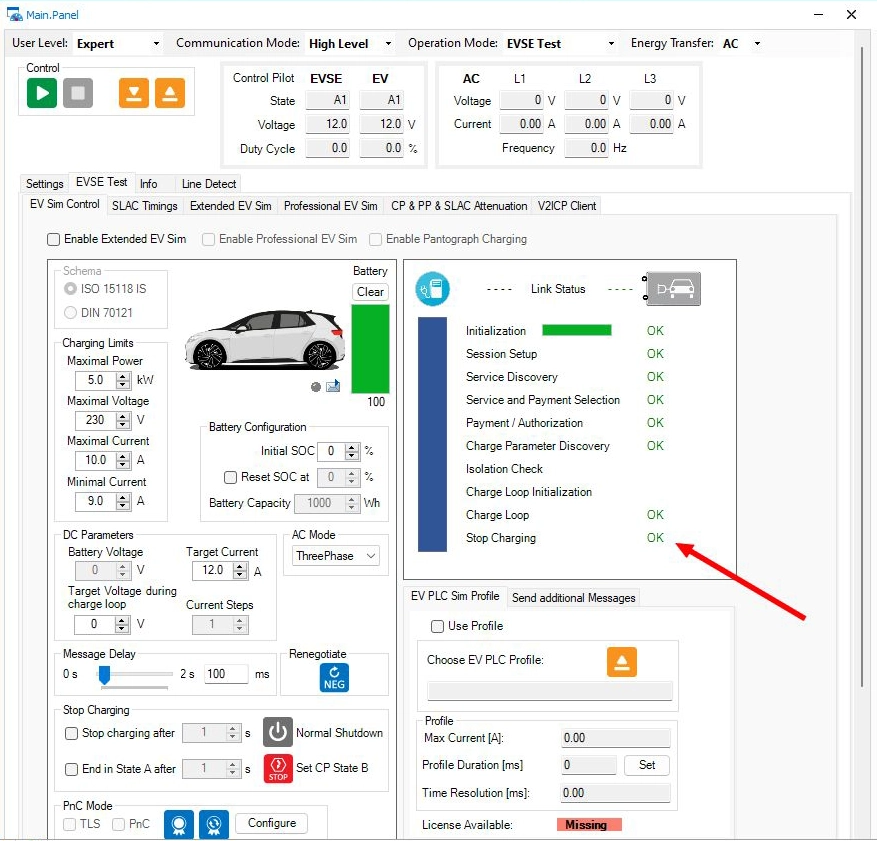The height and width of the screenshot is (841, 877).
Task: Check the Use Profile checkbox
Action: 437,626
